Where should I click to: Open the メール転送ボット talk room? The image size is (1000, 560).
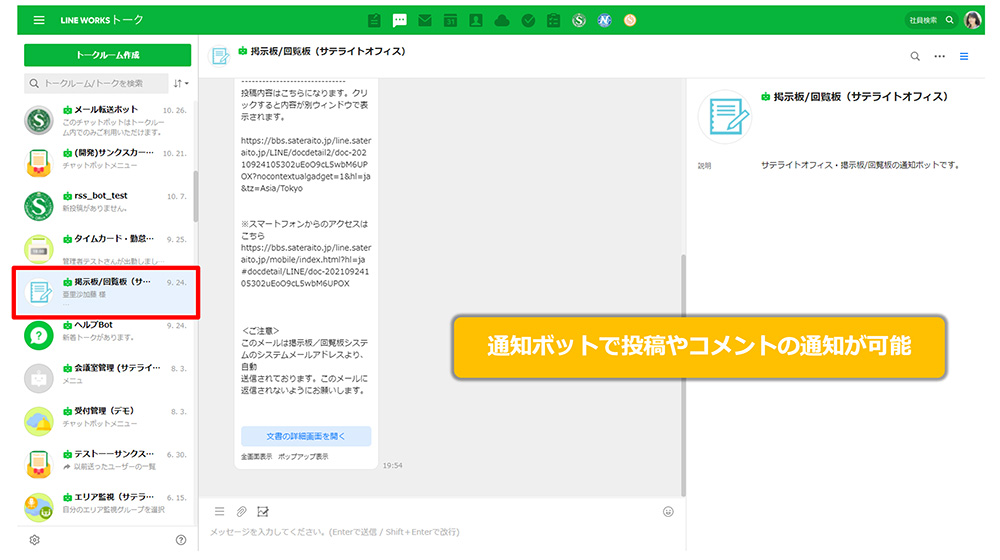[x=106, y=120]
